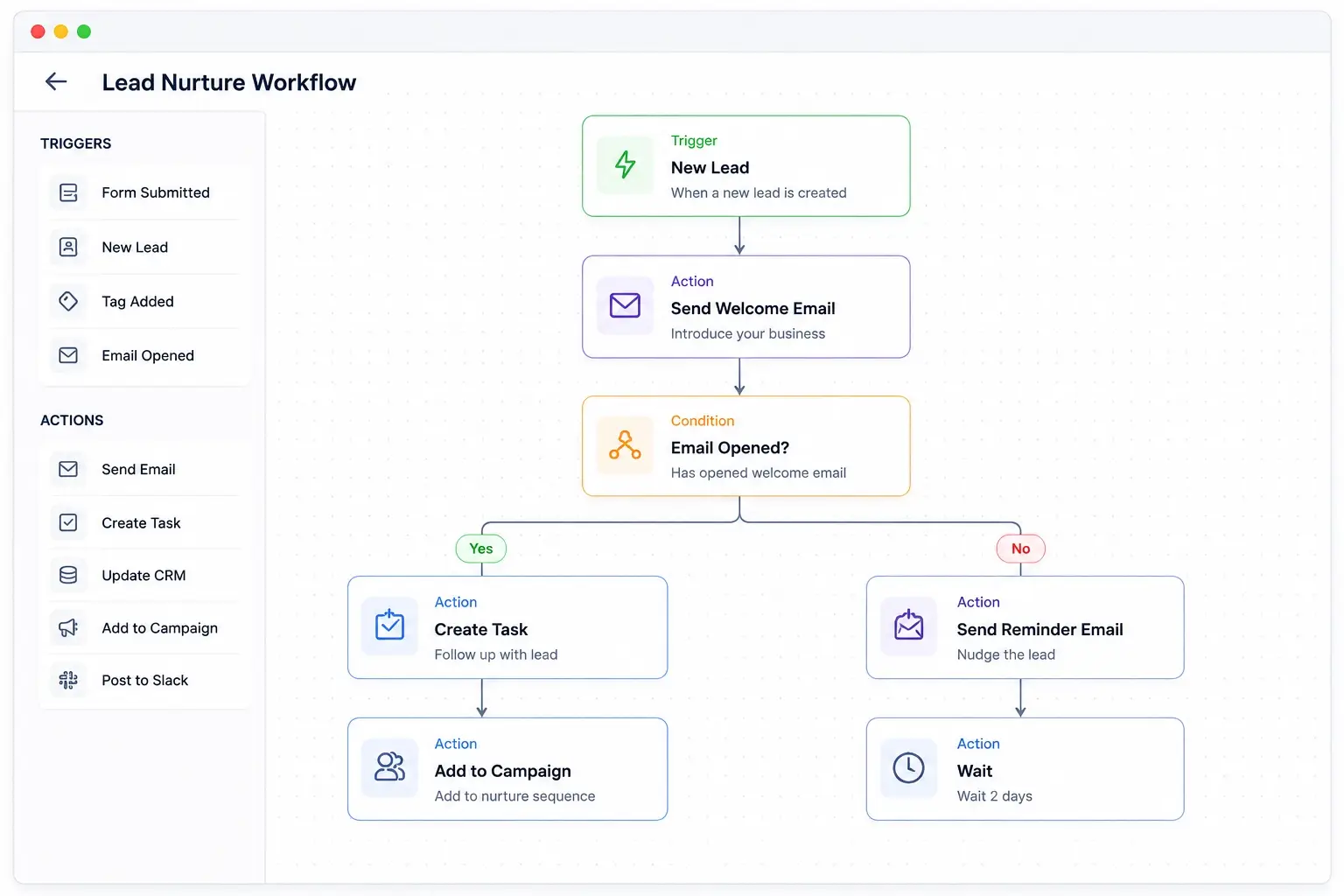This screenshot has height=896, width=1344.
Task: Select the New Lead trigger node title
Action: [x=710, y=167]
